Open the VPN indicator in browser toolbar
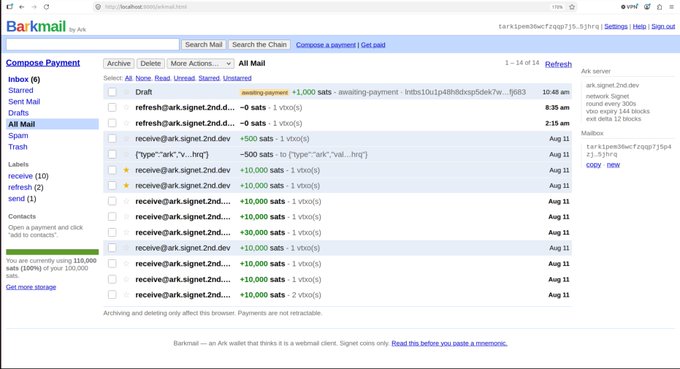This screenshot has height=369, width=680. coord(630,7)
